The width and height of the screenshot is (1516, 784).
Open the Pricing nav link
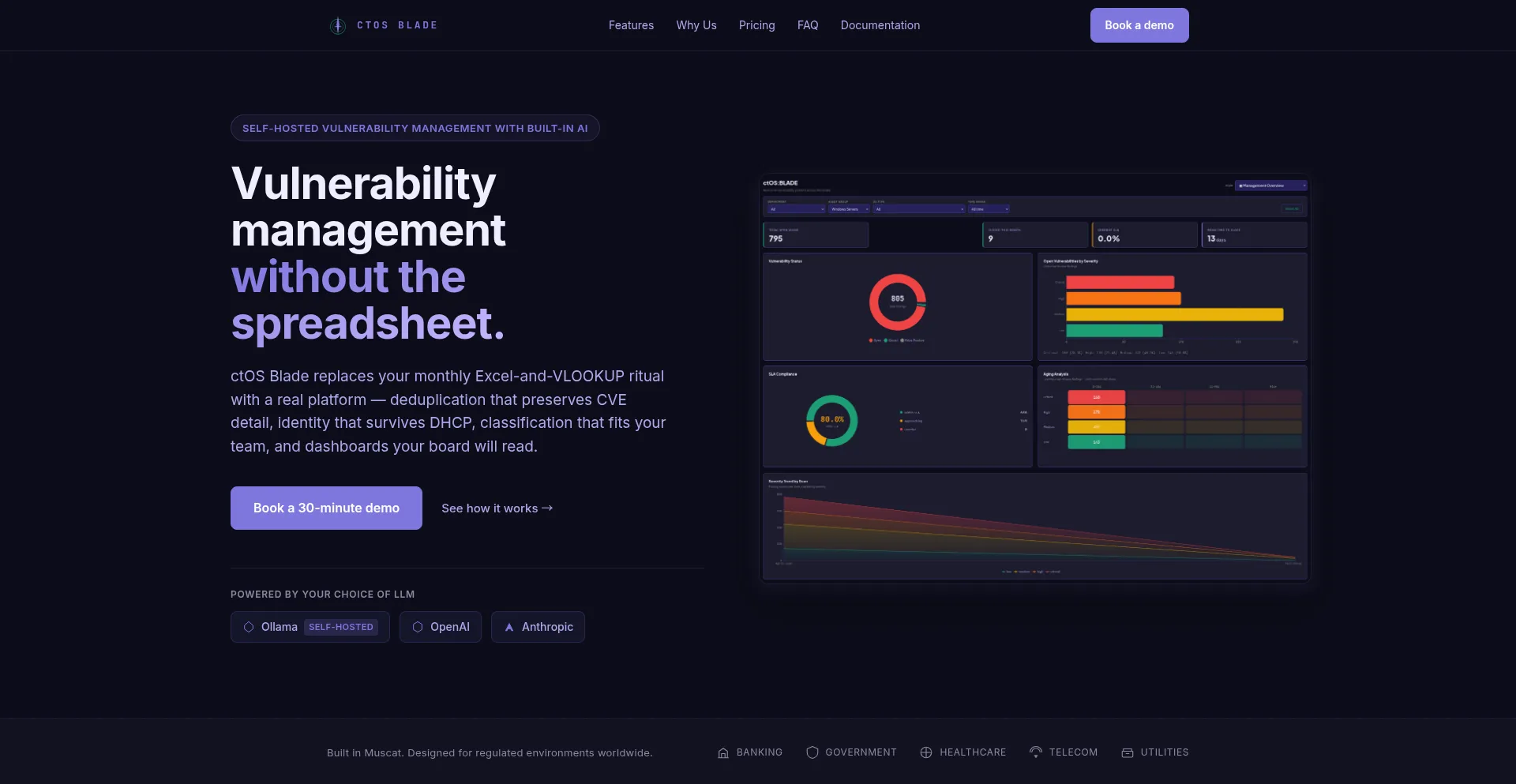757,25
